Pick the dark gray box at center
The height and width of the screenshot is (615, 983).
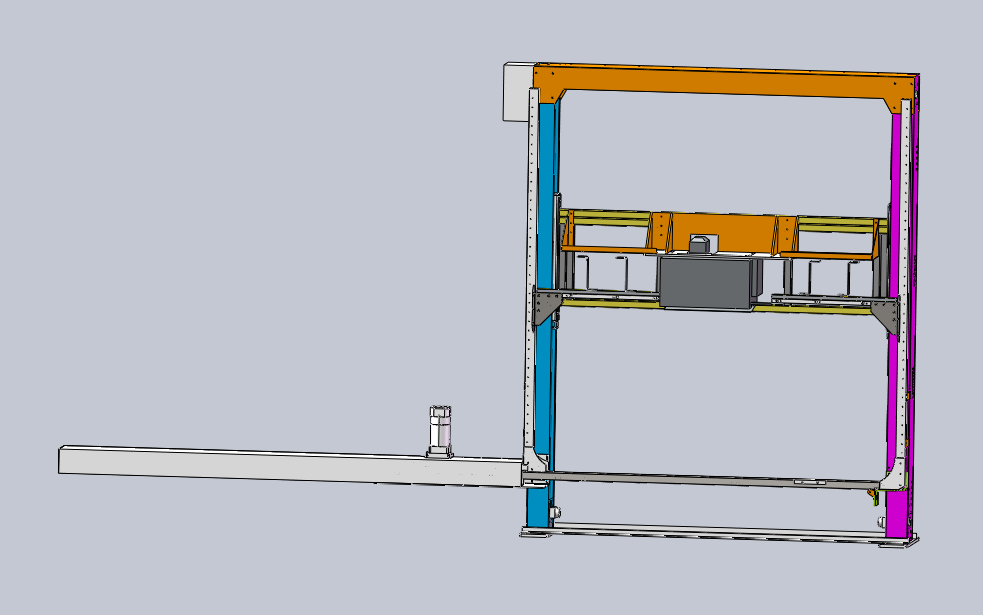(705, 283)
